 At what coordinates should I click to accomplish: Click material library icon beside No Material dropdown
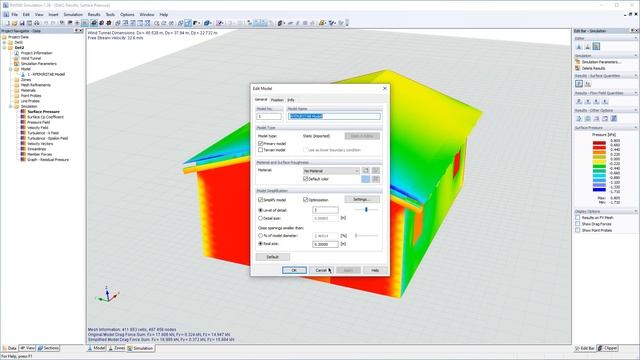pyautogui.click(x=366, y=171)
